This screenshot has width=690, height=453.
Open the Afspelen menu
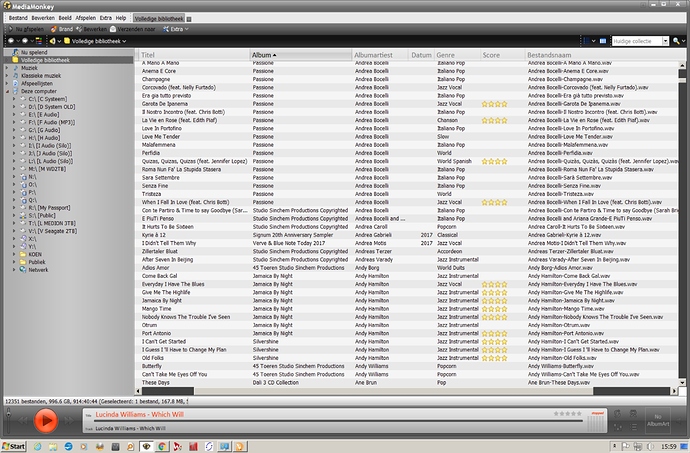pyautogui.click(x=85, y=18)
